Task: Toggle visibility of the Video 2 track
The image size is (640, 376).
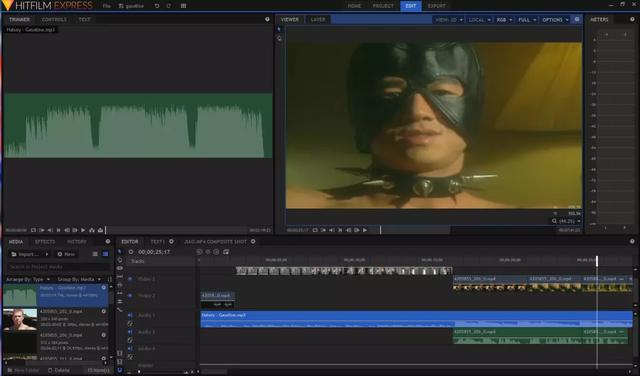Action: click(130, 279)
